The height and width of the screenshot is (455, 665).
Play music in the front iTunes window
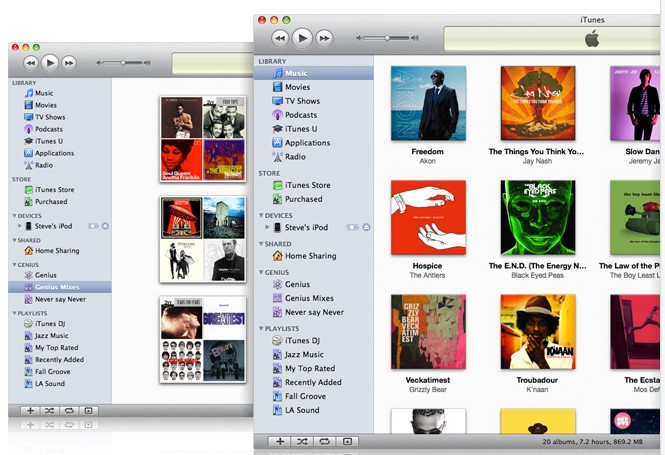pyautogui.click(x=302, y=38)
